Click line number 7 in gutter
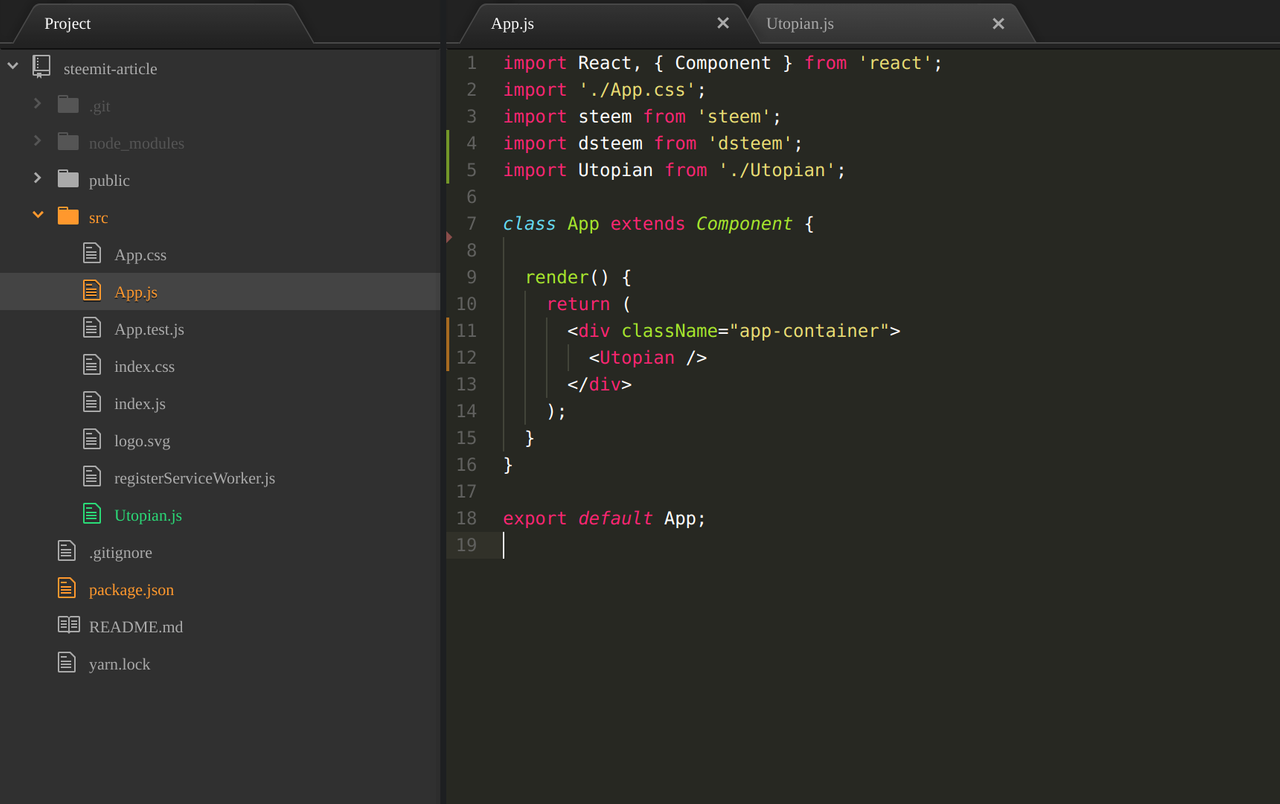Image resolution: width=1280 pixels, height=804 pixels. 470,223
